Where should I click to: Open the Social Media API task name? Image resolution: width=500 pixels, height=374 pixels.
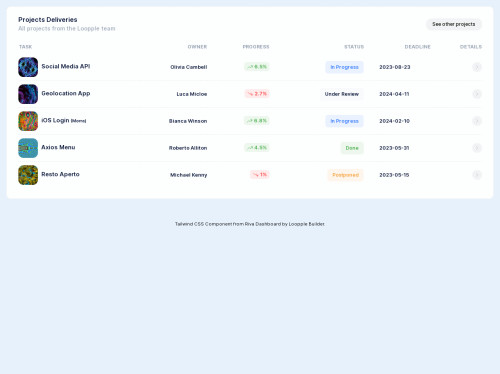(66, 66)
